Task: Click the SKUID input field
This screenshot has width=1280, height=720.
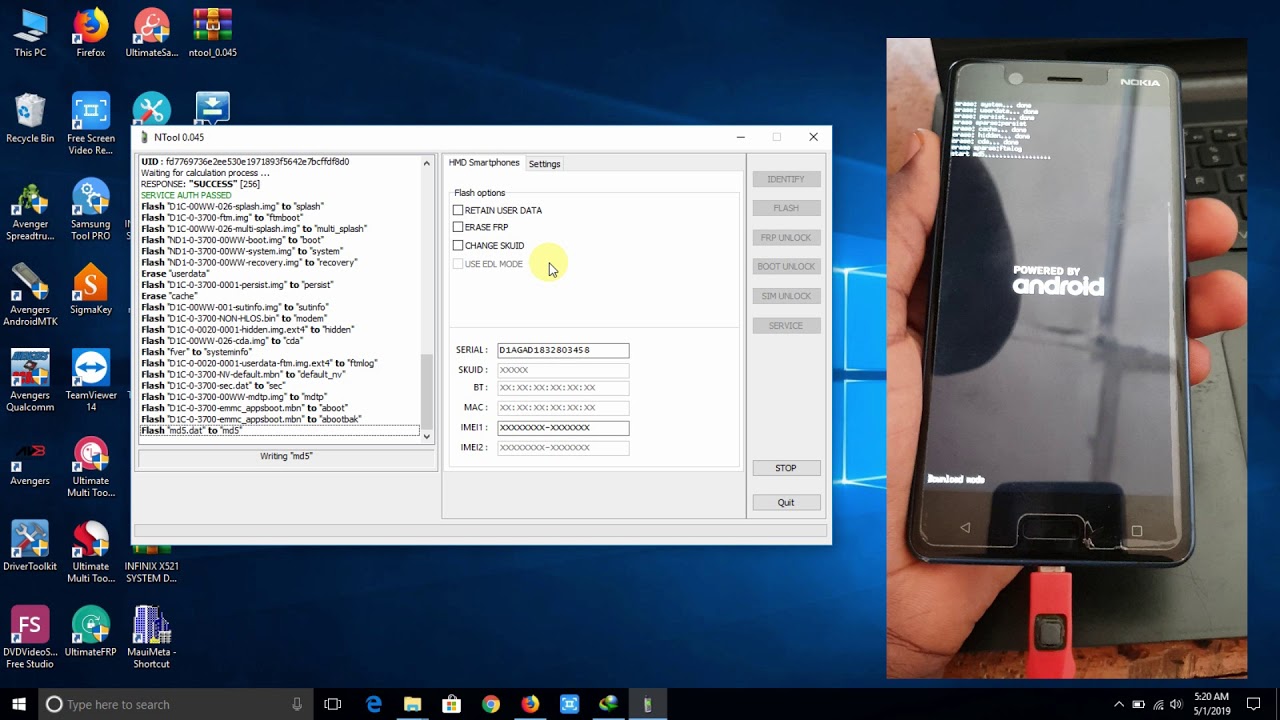Action: tap(563, 370)
